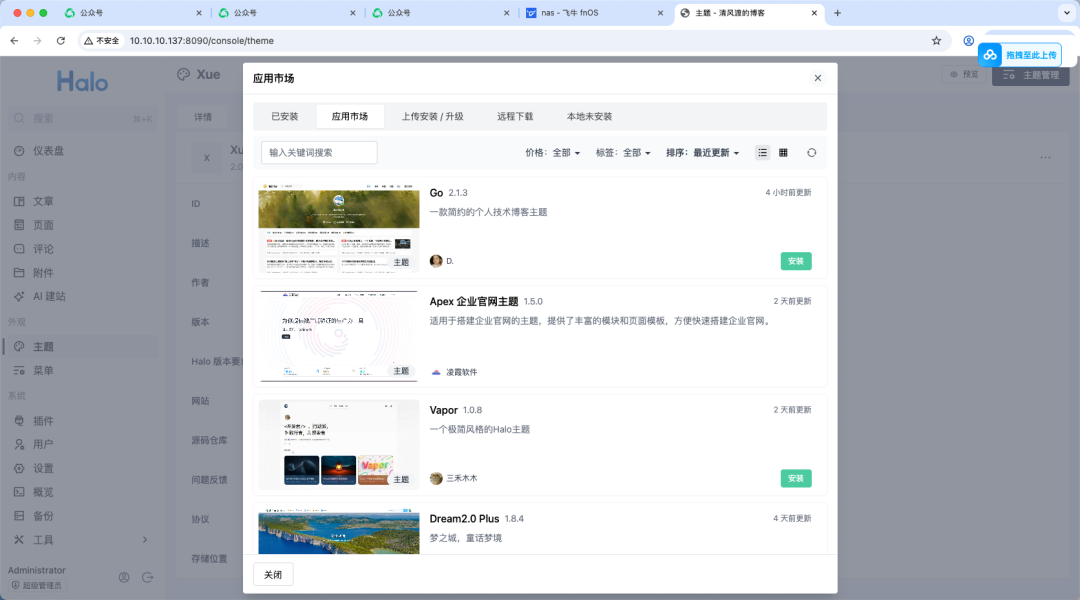Click the Apex 企业官网主题 title
1080x600 pixels.
click(474, 302)
